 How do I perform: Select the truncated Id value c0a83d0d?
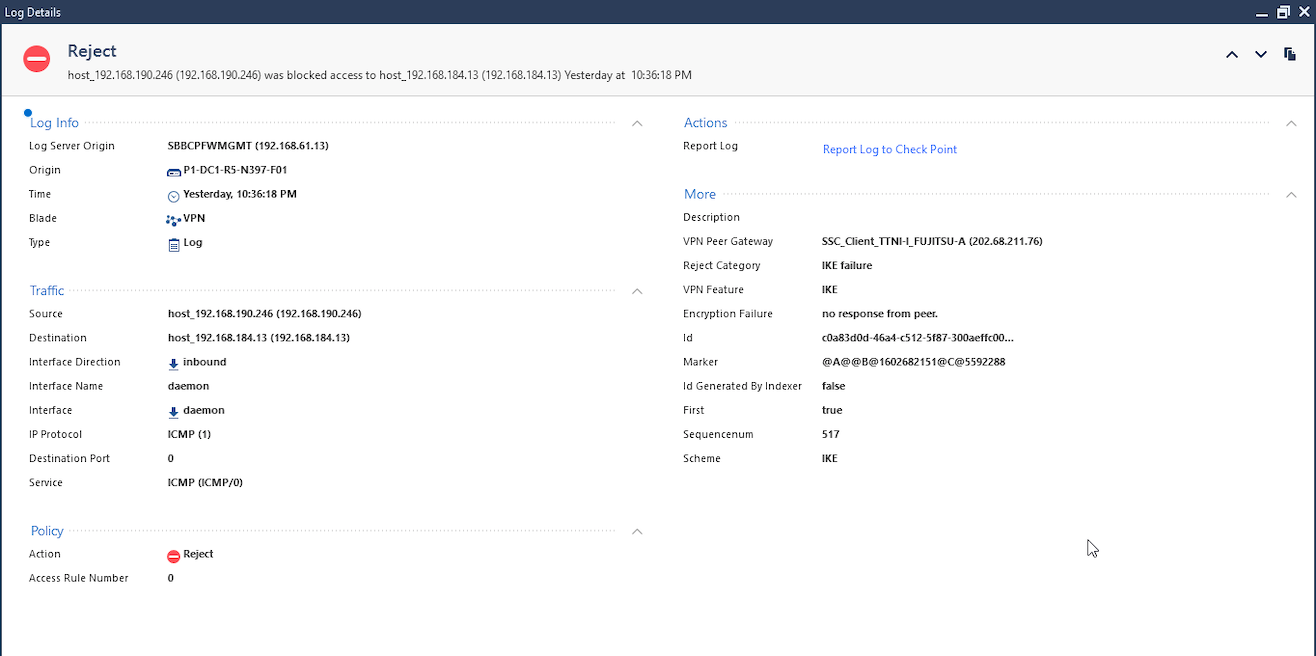click(x=917, y=338)
